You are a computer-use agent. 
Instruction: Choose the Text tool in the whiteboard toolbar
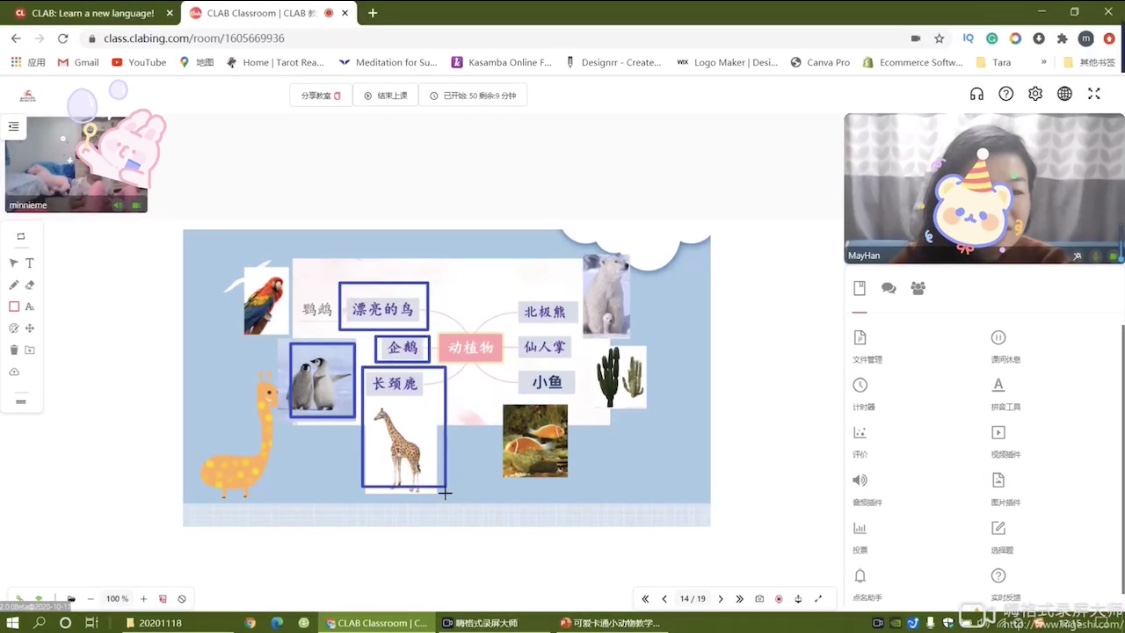(x=30, y=263)
